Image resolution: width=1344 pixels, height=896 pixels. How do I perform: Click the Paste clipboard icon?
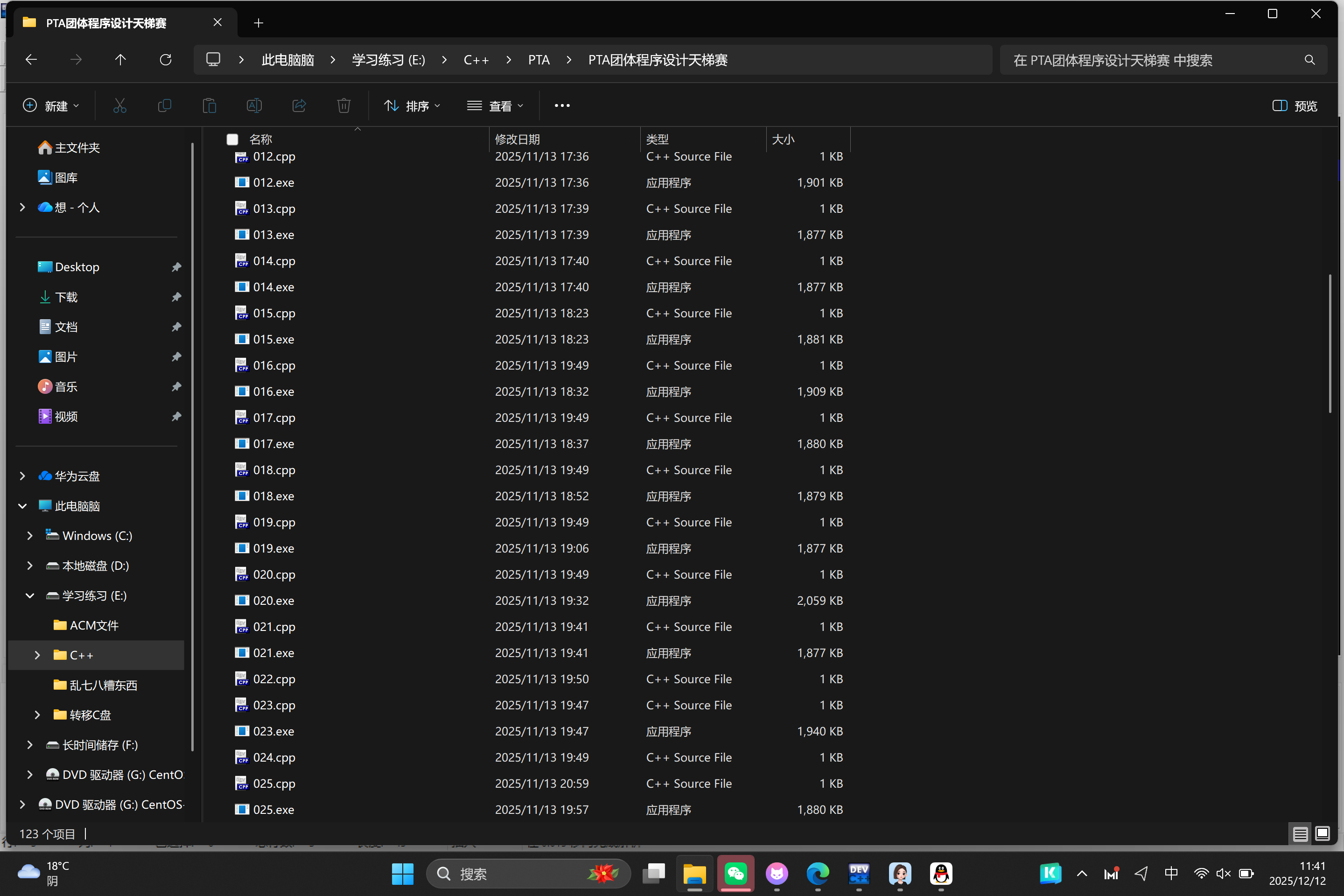[209, 106]
